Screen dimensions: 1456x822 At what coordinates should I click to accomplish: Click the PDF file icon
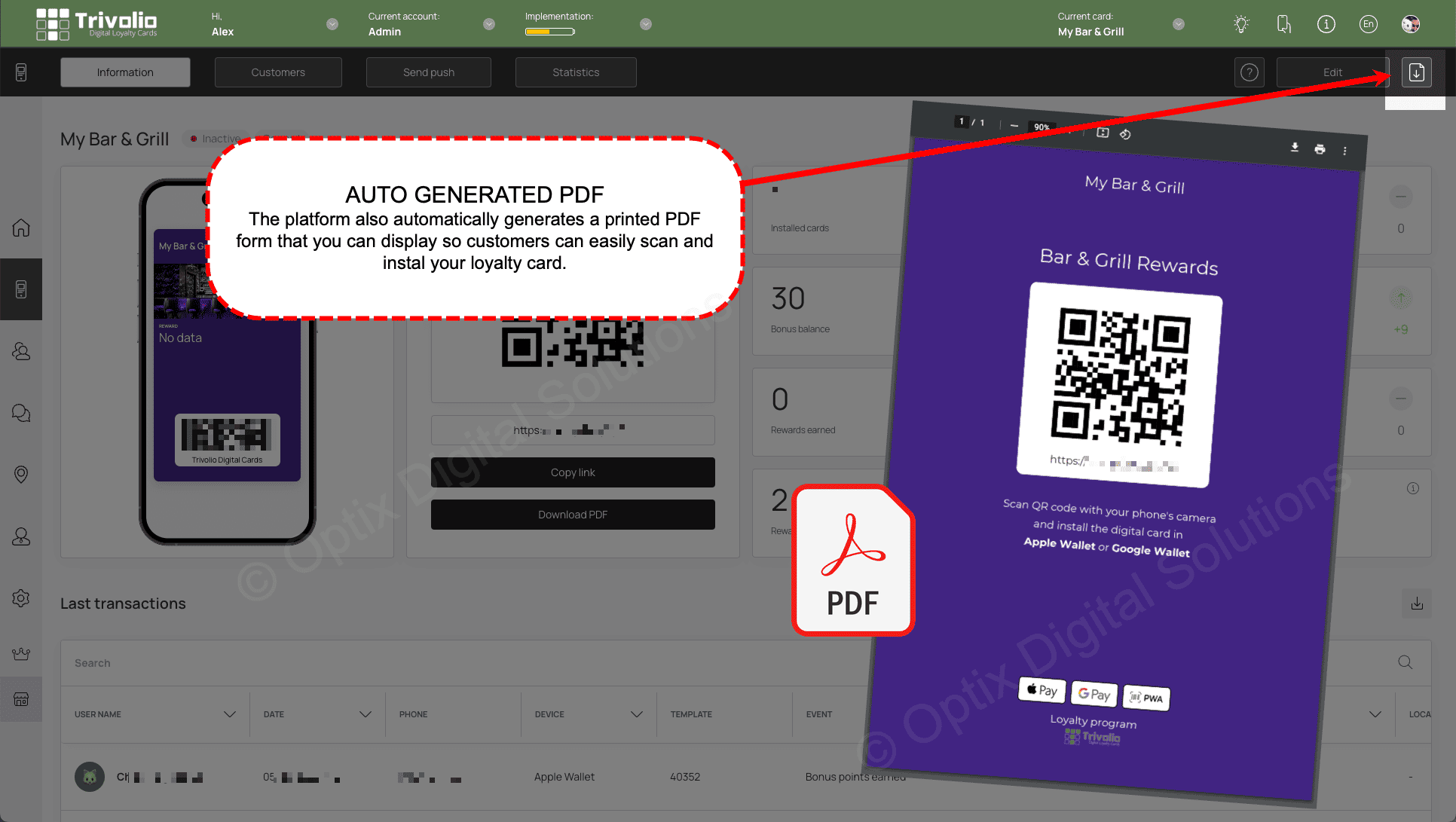click(854, 560)
